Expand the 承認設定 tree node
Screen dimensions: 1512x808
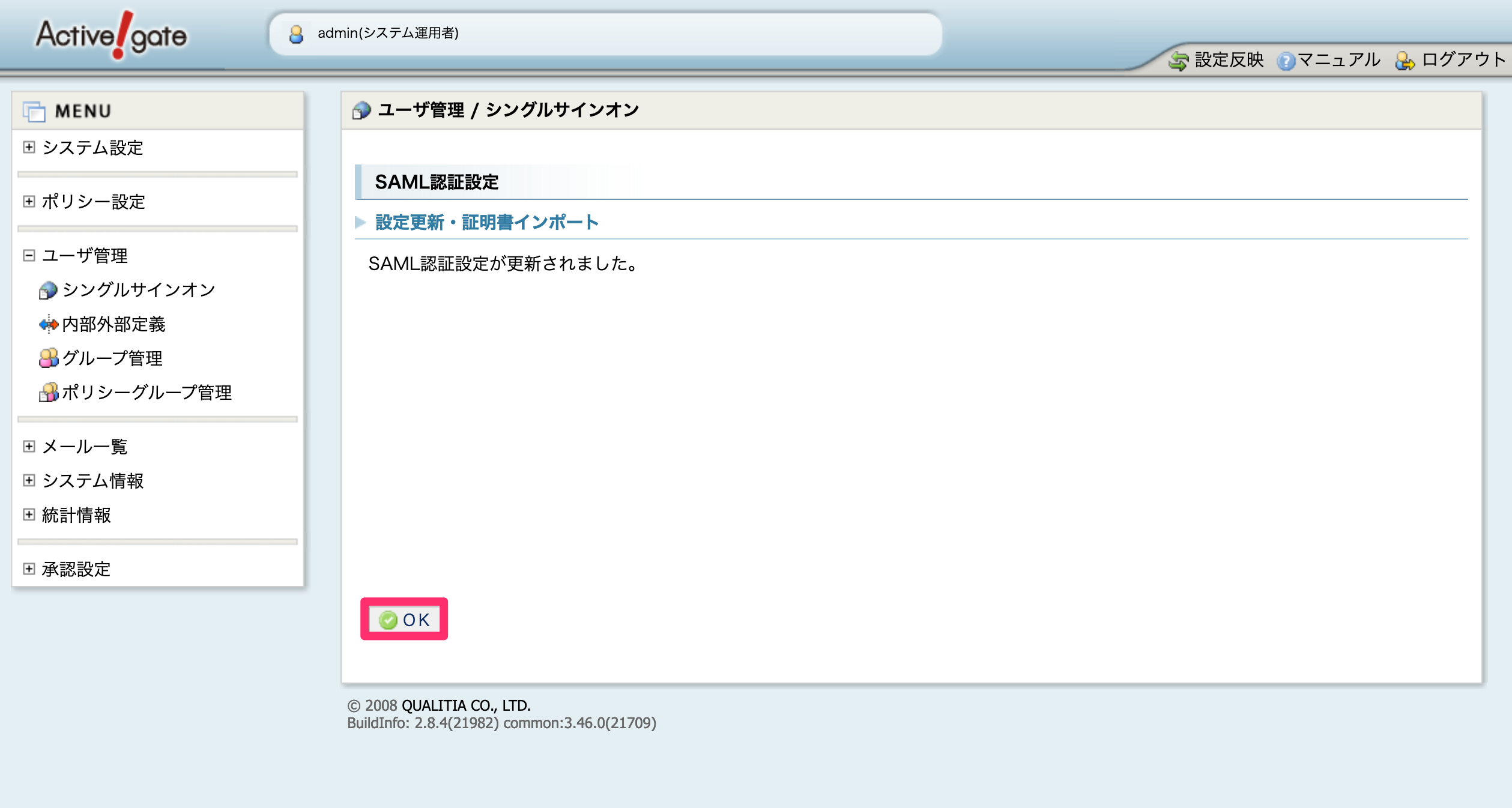[29, 568]
